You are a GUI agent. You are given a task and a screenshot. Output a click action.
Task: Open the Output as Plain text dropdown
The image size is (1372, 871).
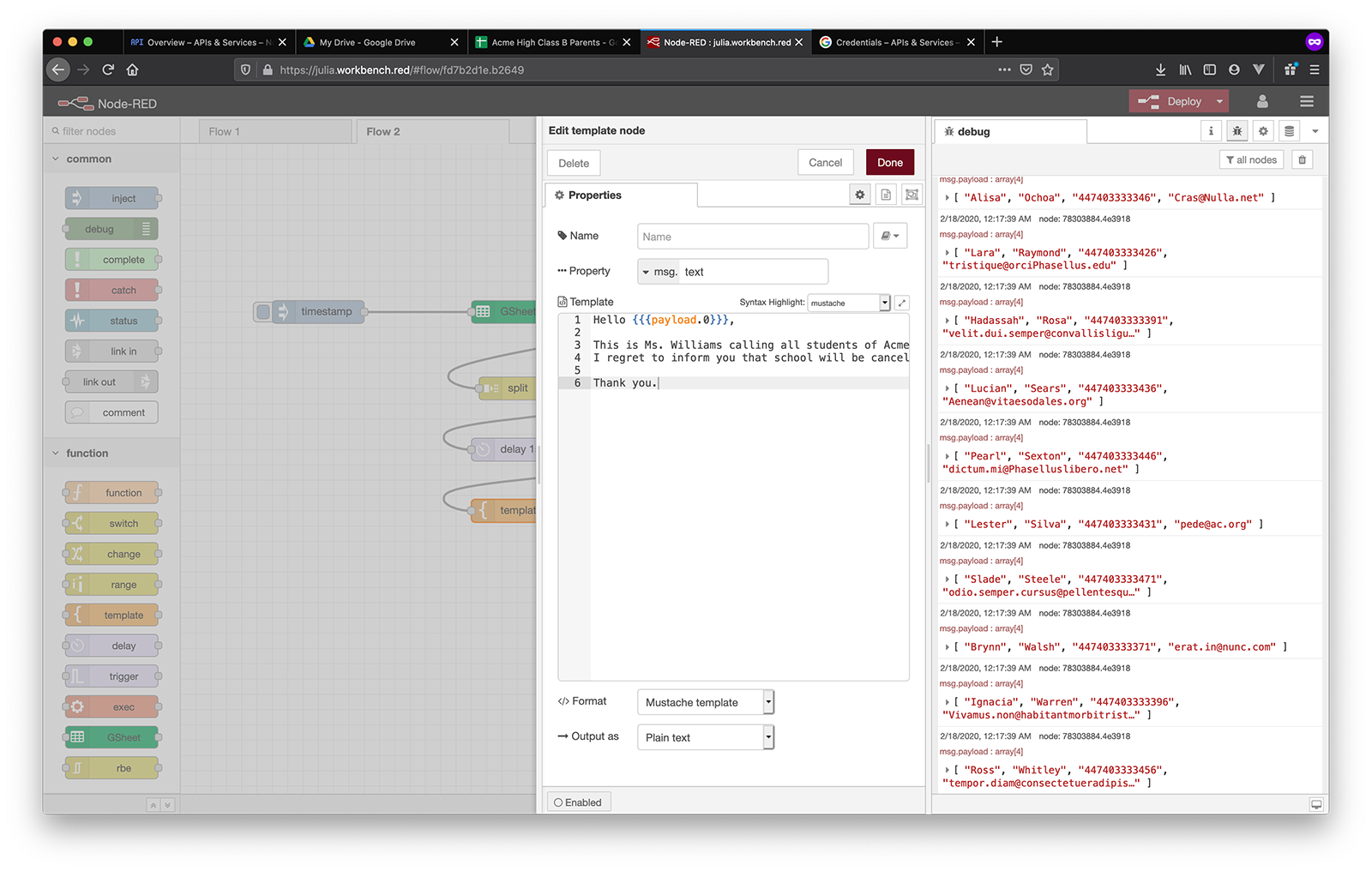point(705,737)
